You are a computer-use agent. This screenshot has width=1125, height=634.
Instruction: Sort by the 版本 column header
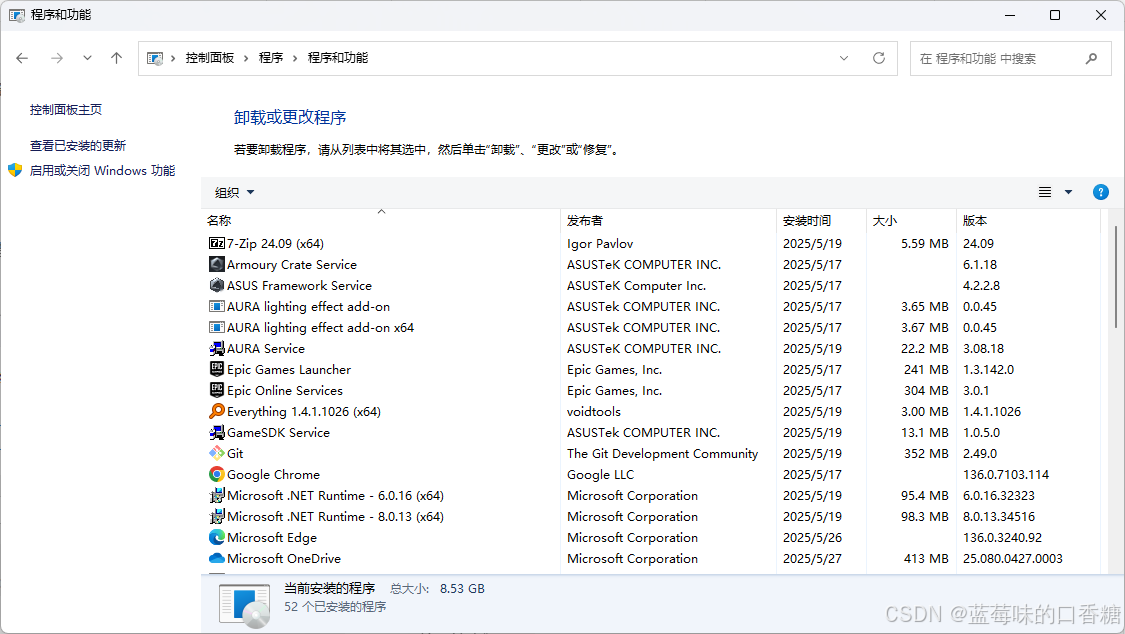tap(1028, 220)
